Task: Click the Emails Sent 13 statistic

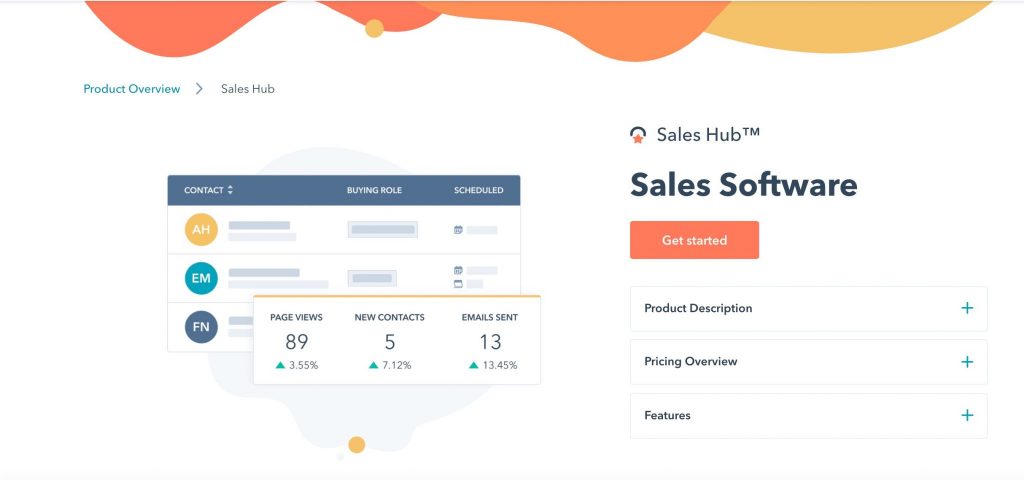Action: [490, 342]
